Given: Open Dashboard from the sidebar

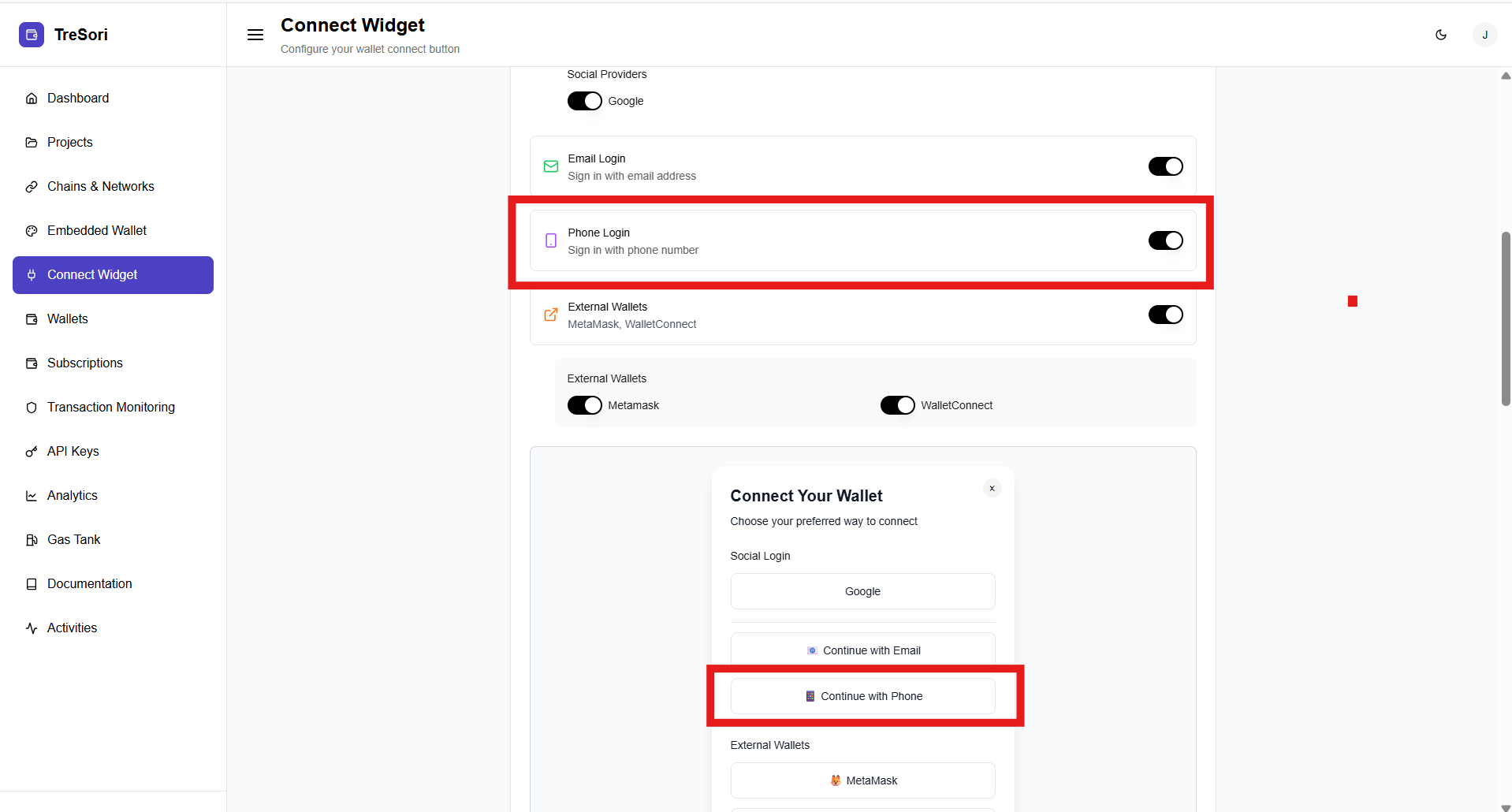Looking at the screenshot, I should 78,98.
